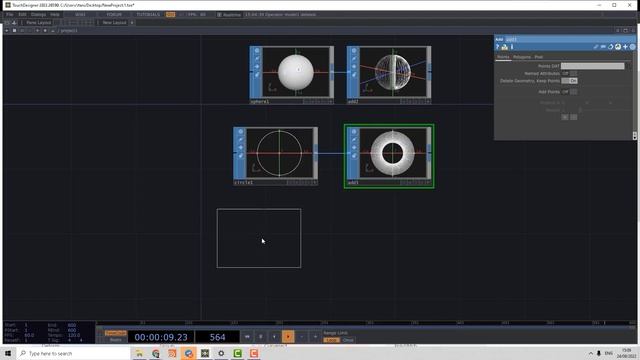Open the Help menu
Screen dimensions: 640x360
point(55,14)
